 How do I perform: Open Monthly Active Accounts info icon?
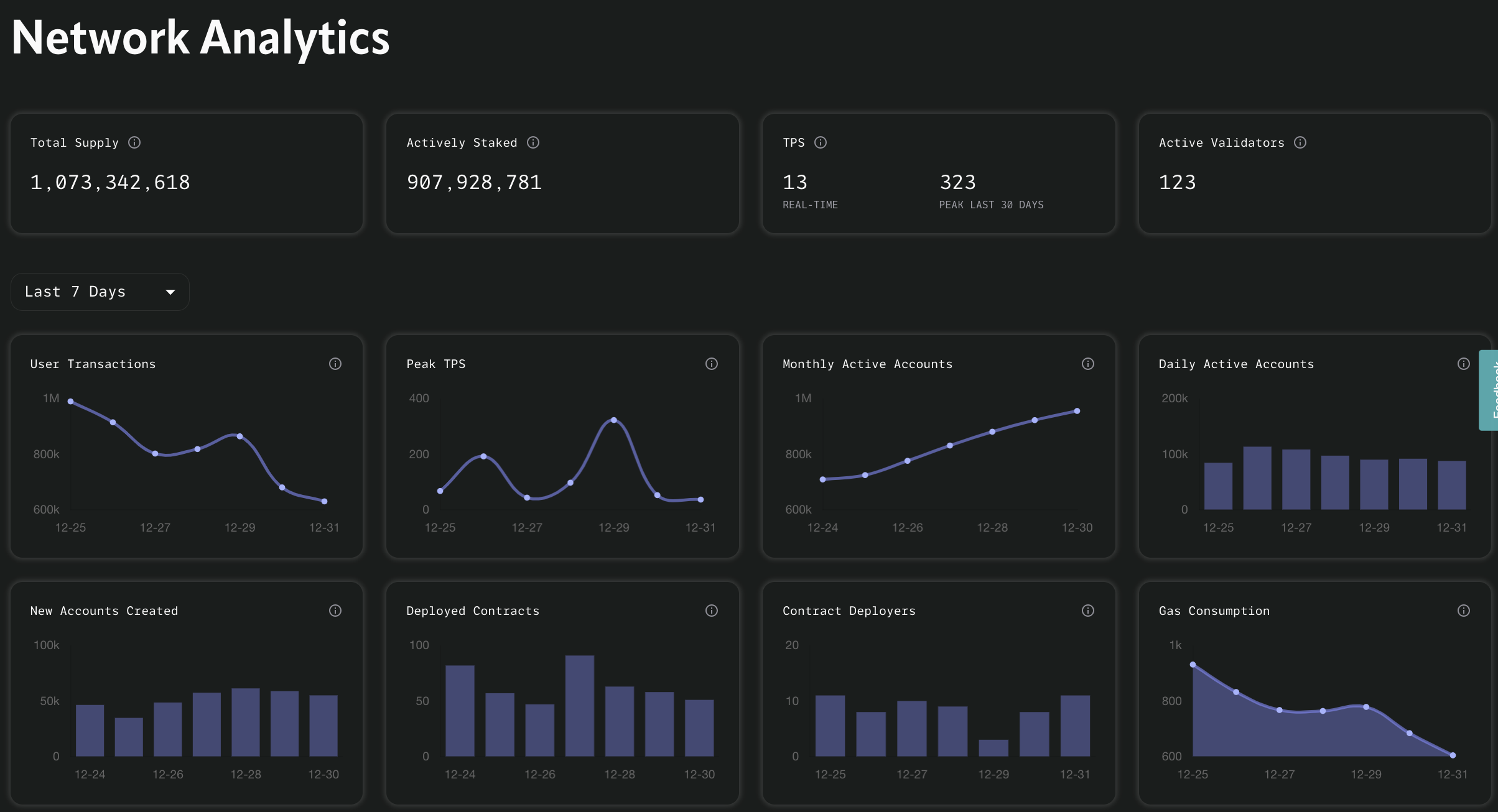(1088, 364)
